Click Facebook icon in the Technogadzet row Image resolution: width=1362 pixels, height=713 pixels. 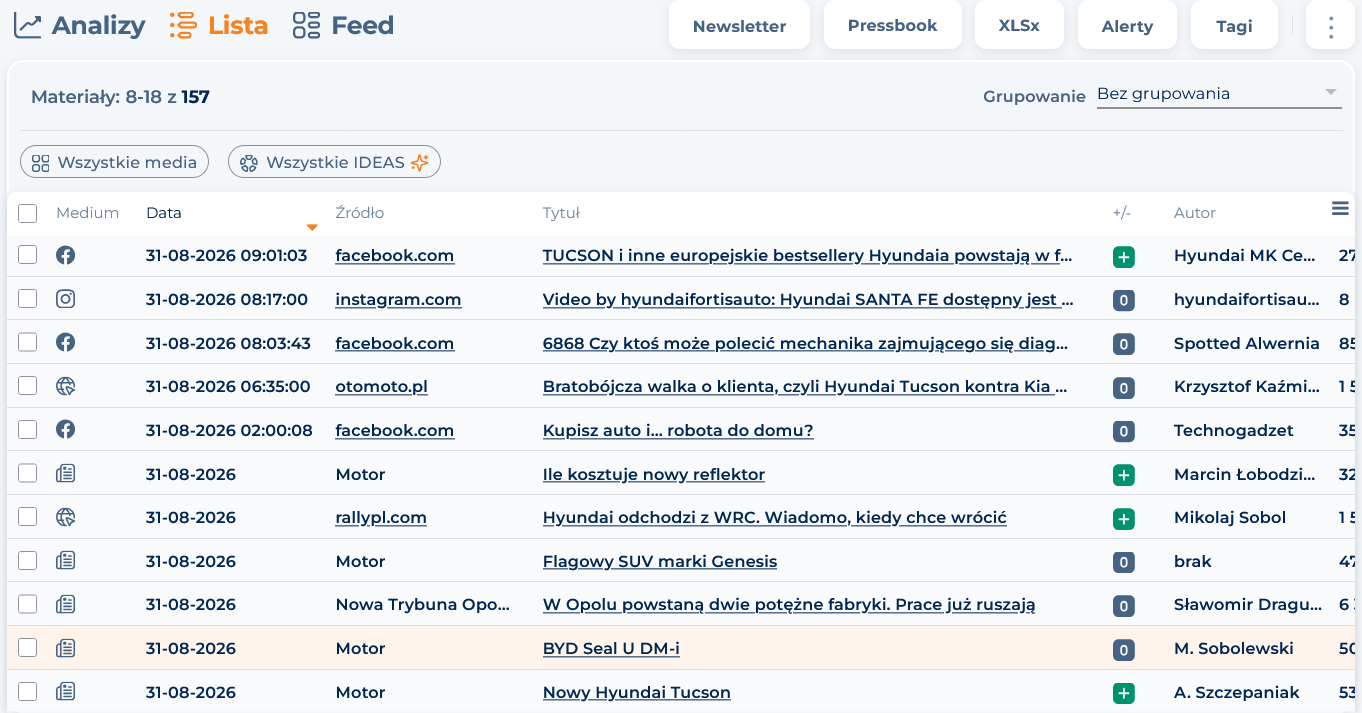click(x=65, y=429)
